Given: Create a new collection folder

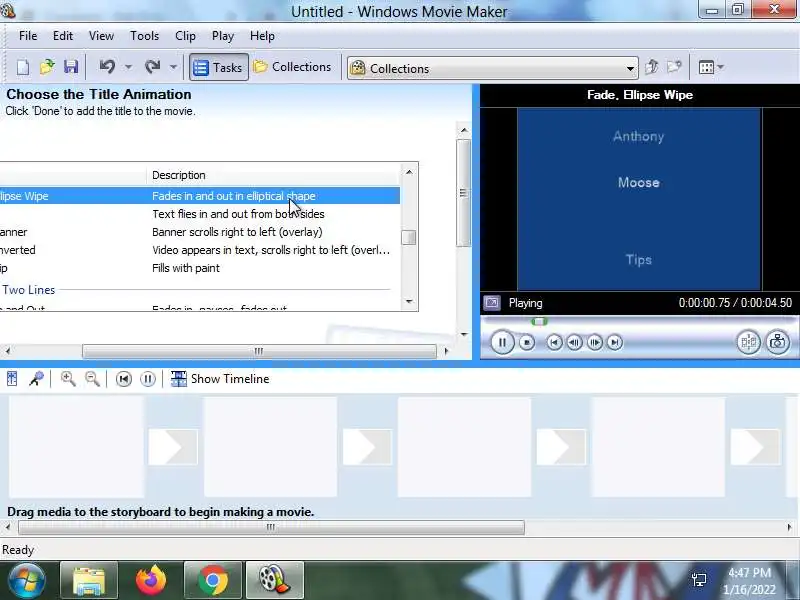Looking at the screenshot, I should [x=674, y=67].
